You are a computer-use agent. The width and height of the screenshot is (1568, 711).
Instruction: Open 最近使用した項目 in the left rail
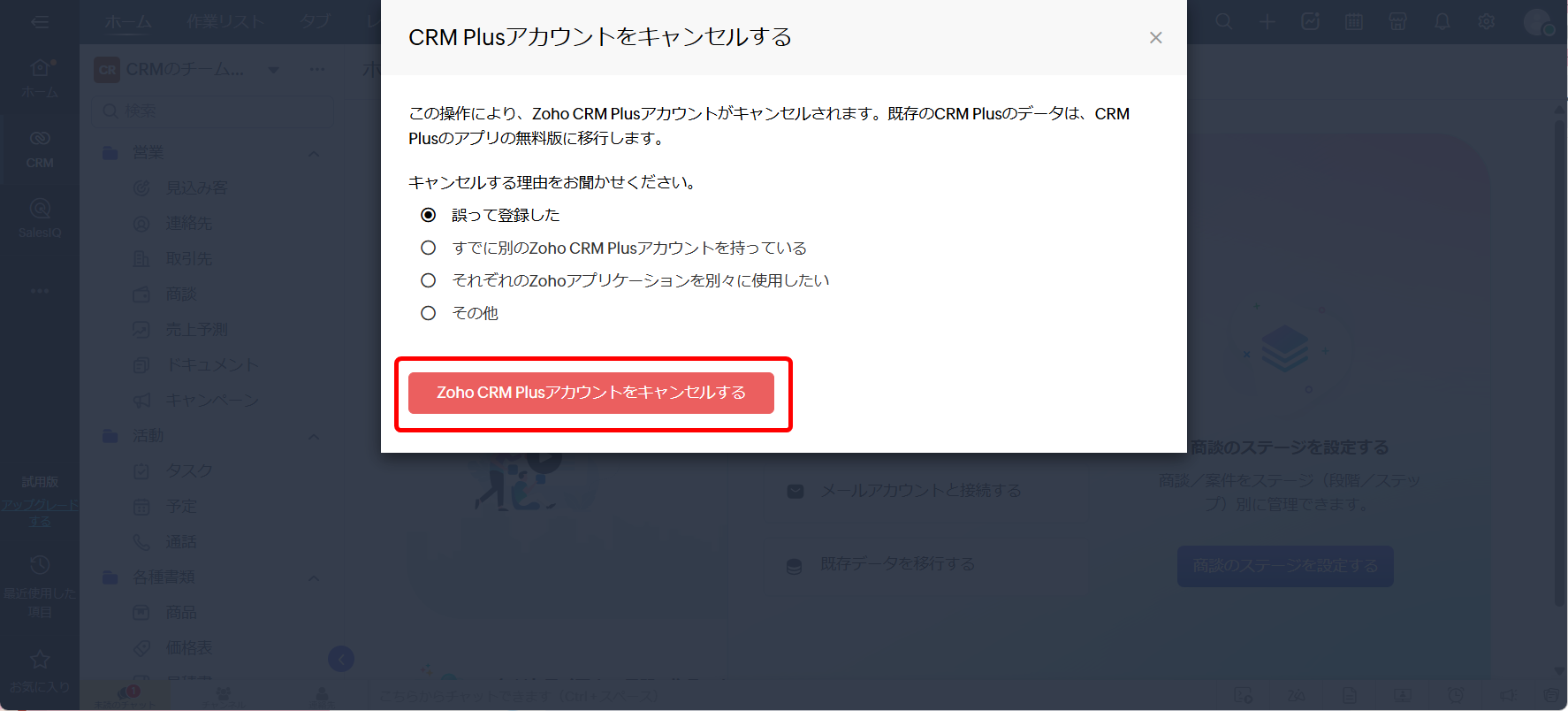(40, 586)
